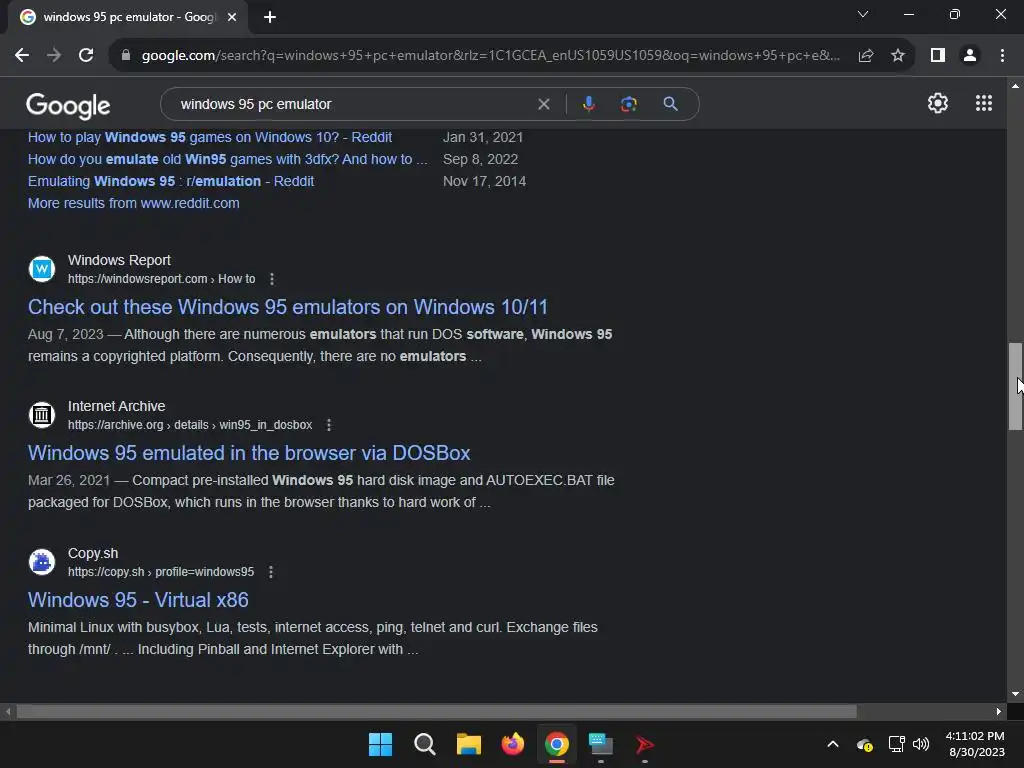Screen dimensions: 1024x768
Task: Click the horizontal scrollbar left arrow
Action: pos(8,712)
